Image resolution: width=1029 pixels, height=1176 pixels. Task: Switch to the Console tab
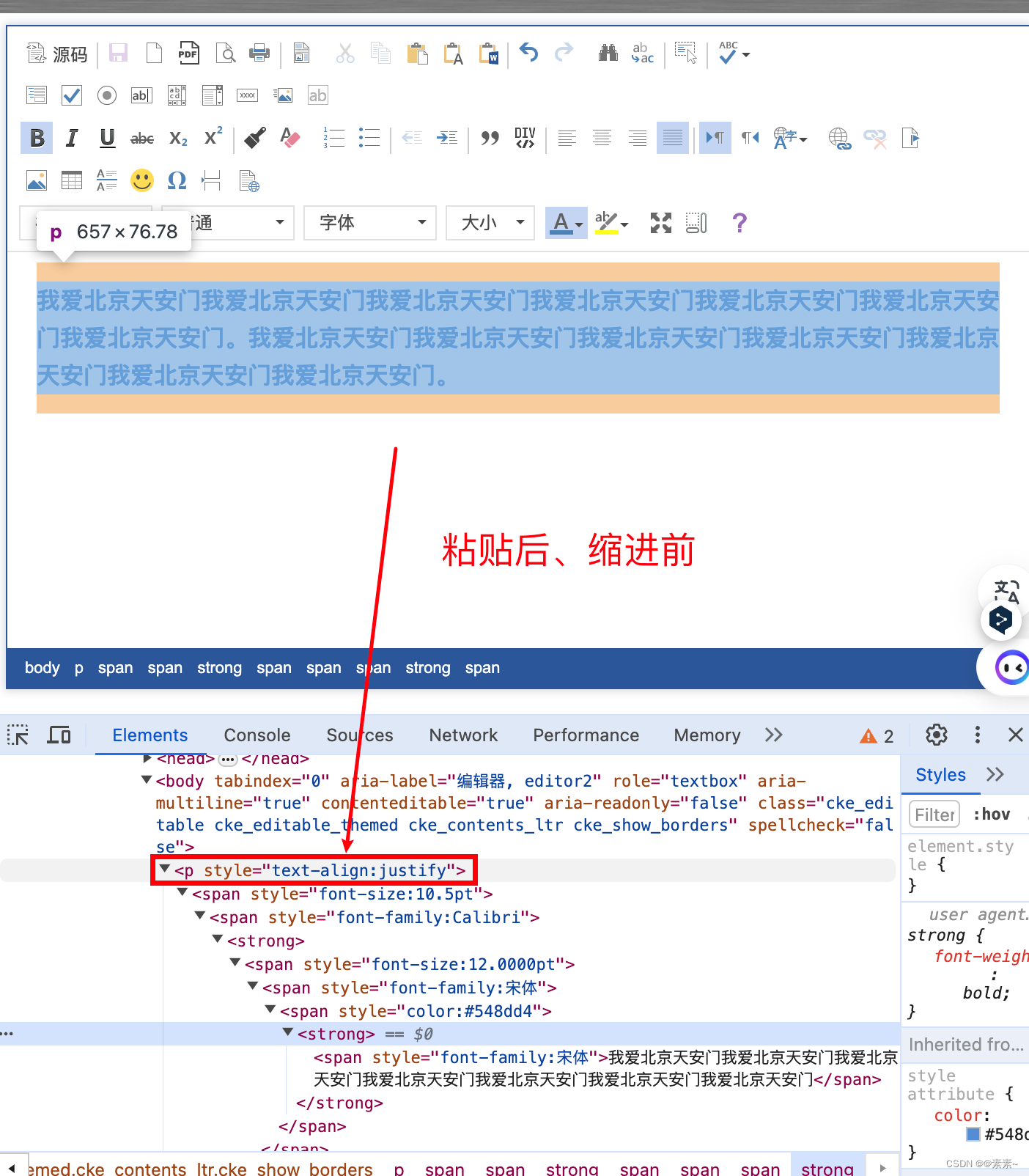pos(257,735)
